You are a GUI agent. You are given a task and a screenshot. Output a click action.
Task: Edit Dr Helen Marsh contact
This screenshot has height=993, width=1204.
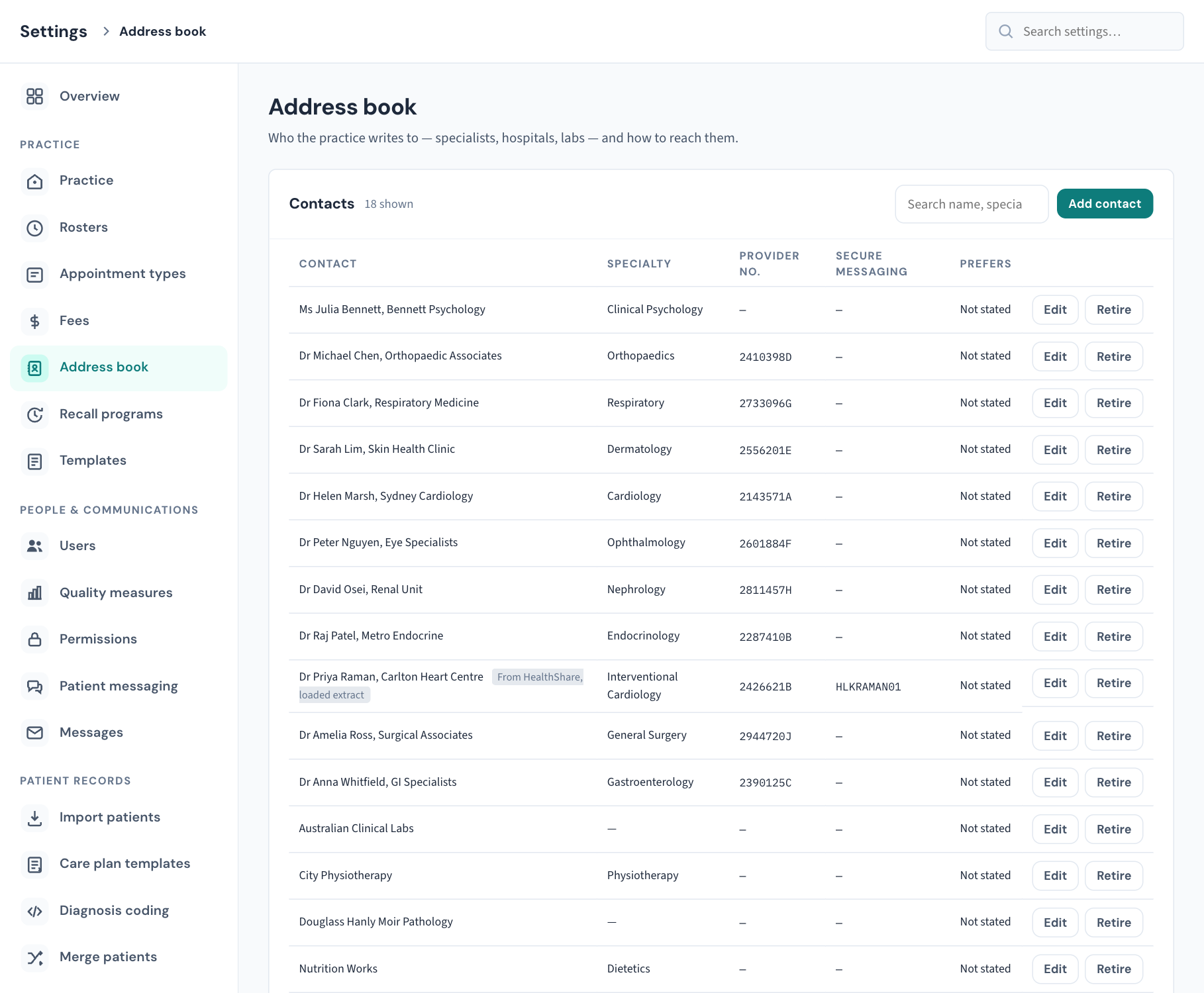coord(1055,496)
